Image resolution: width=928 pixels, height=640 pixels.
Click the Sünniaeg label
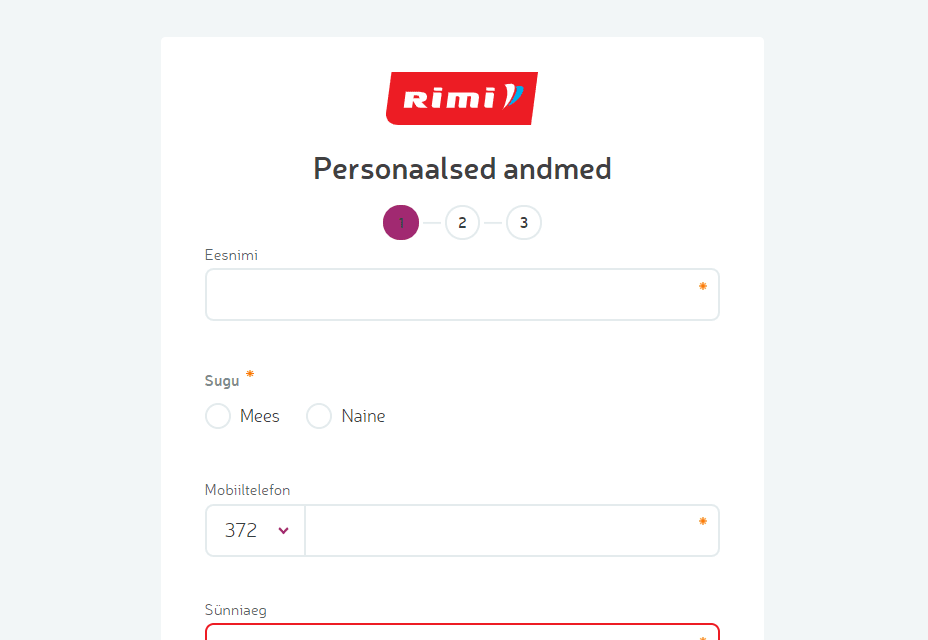click(236, 609)
